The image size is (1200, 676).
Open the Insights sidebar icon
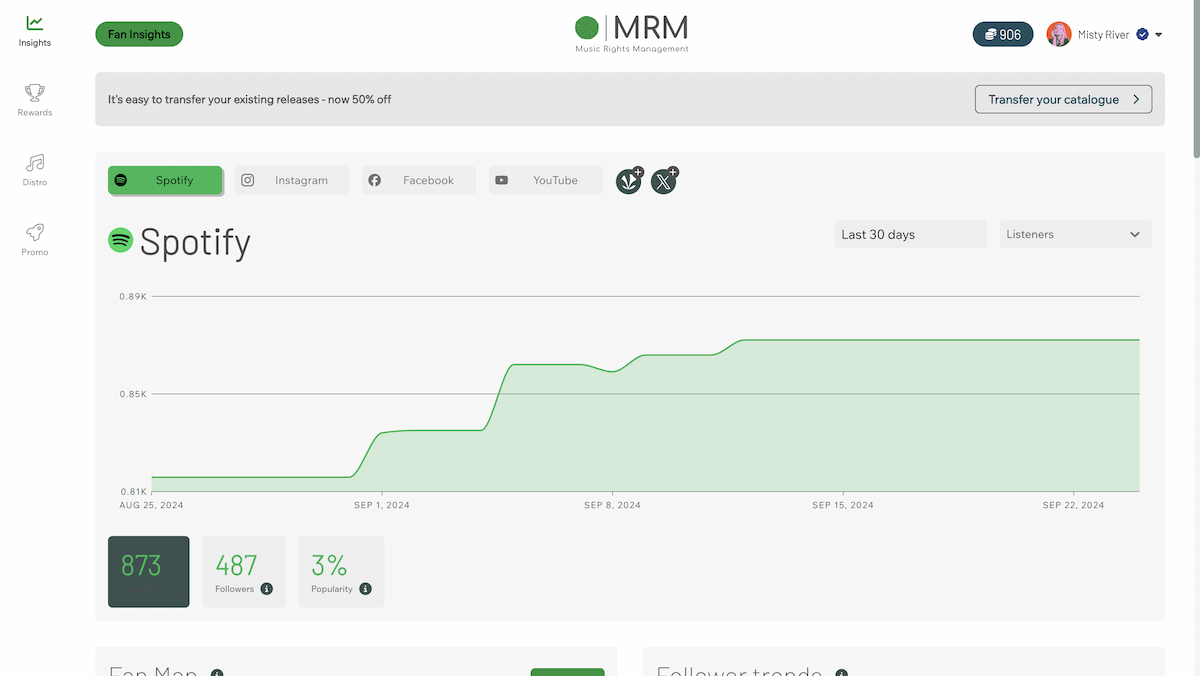click(34, 29)
